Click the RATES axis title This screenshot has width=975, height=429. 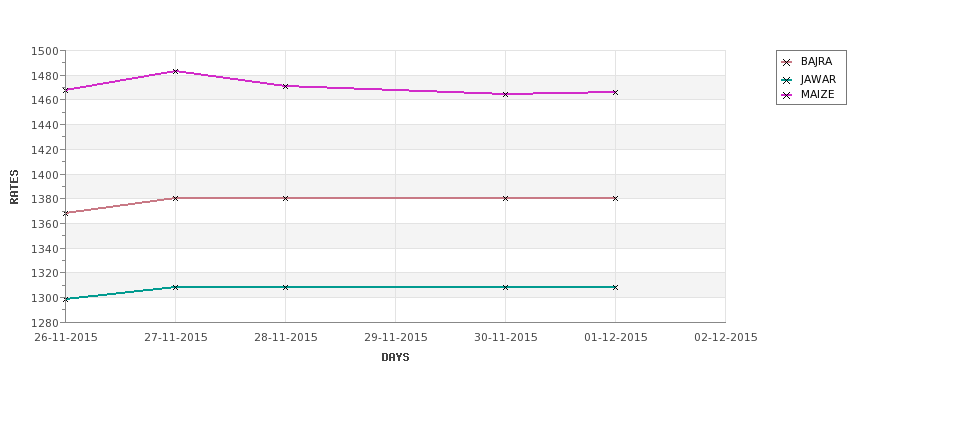pos(14,187)
